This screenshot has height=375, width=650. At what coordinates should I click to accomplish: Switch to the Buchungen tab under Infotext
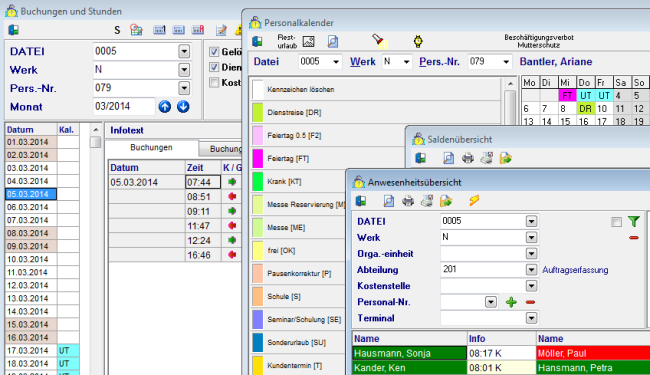(x=151, y=148)
